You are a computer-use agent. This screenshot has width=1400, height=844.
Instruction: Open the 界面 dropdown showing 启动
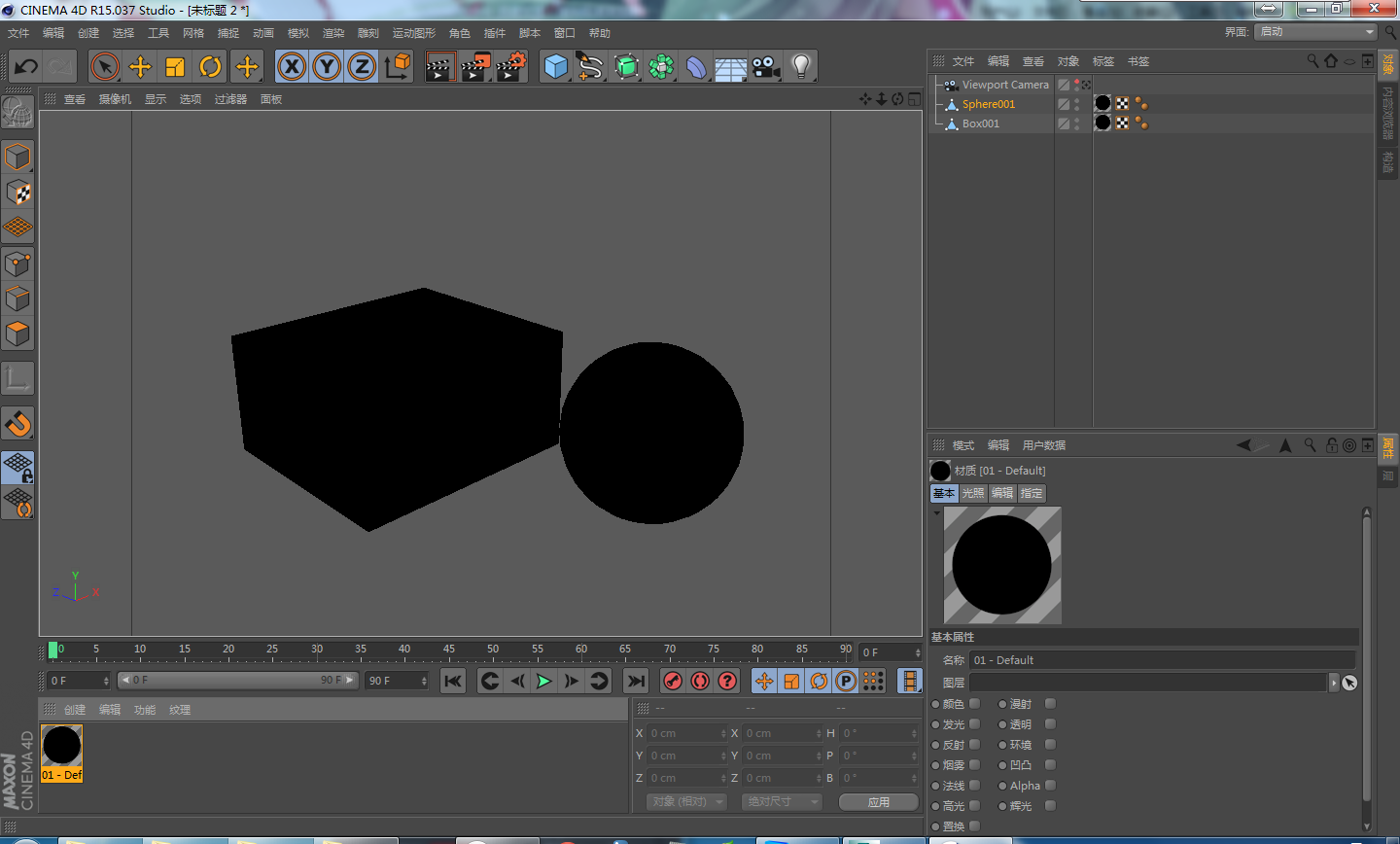point(1314,31)
